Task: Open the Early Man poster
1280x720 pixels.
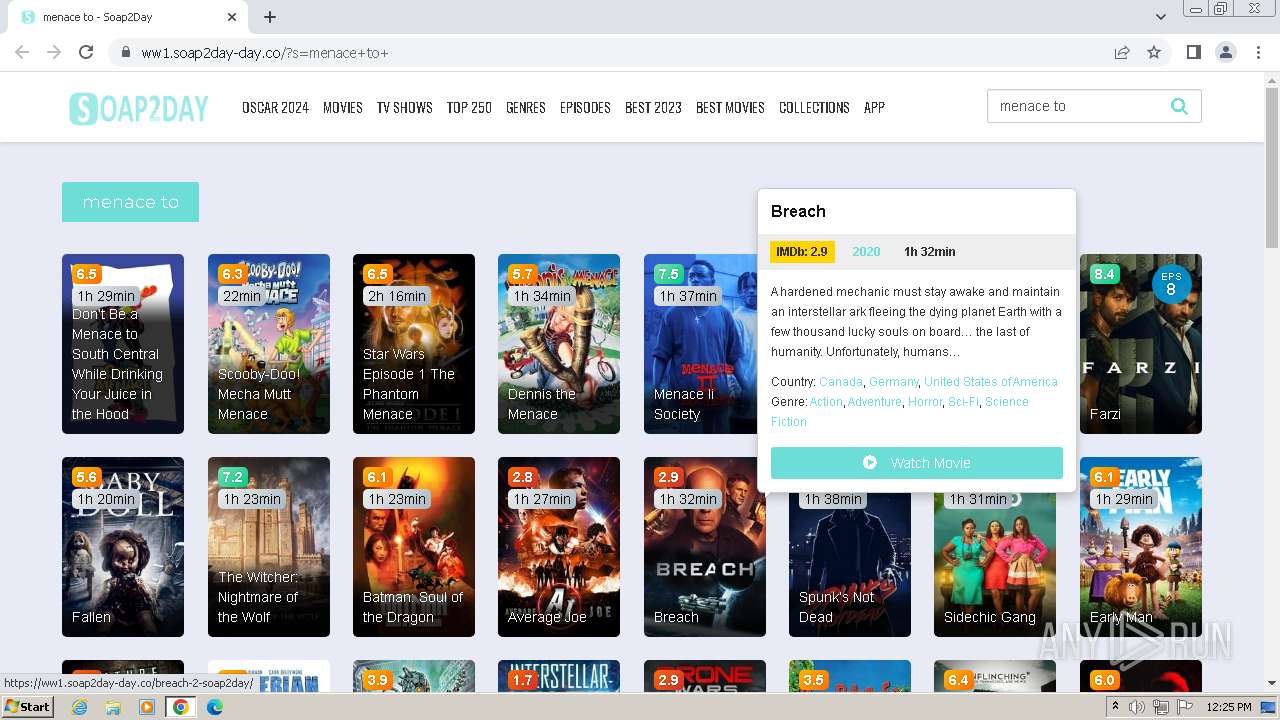Action: pos(1141,547)
